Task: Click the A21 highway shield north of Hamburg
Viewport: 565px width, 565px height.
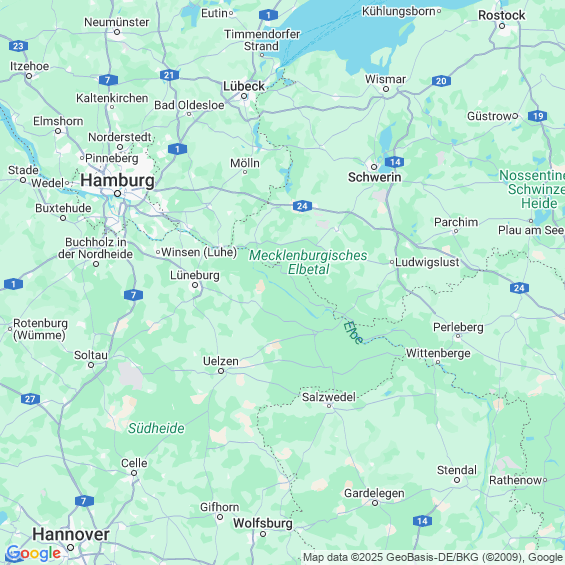Action: 169,75
